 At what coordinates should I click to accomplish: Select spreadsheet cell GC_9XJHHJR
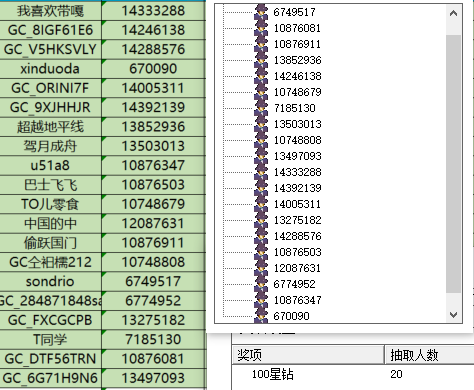[x=50, y=107]
